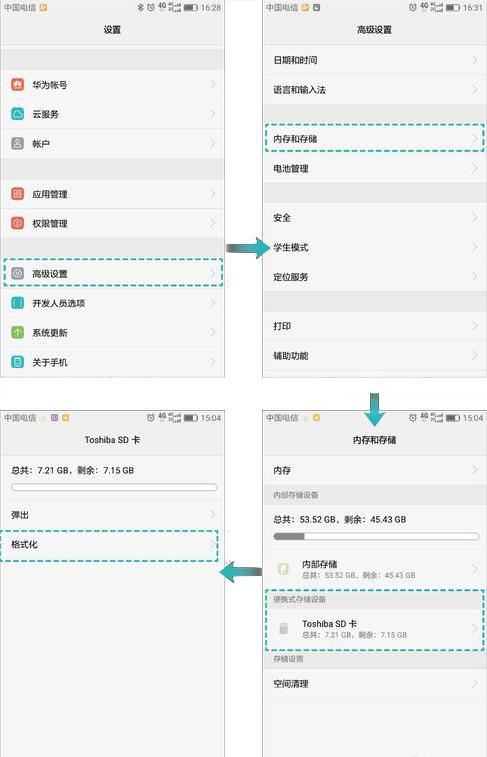Image resolution: width=487 pixels, height=757 pixels.
Task: Click the internal storage usage progress bar
Action: tap(376, 536)
